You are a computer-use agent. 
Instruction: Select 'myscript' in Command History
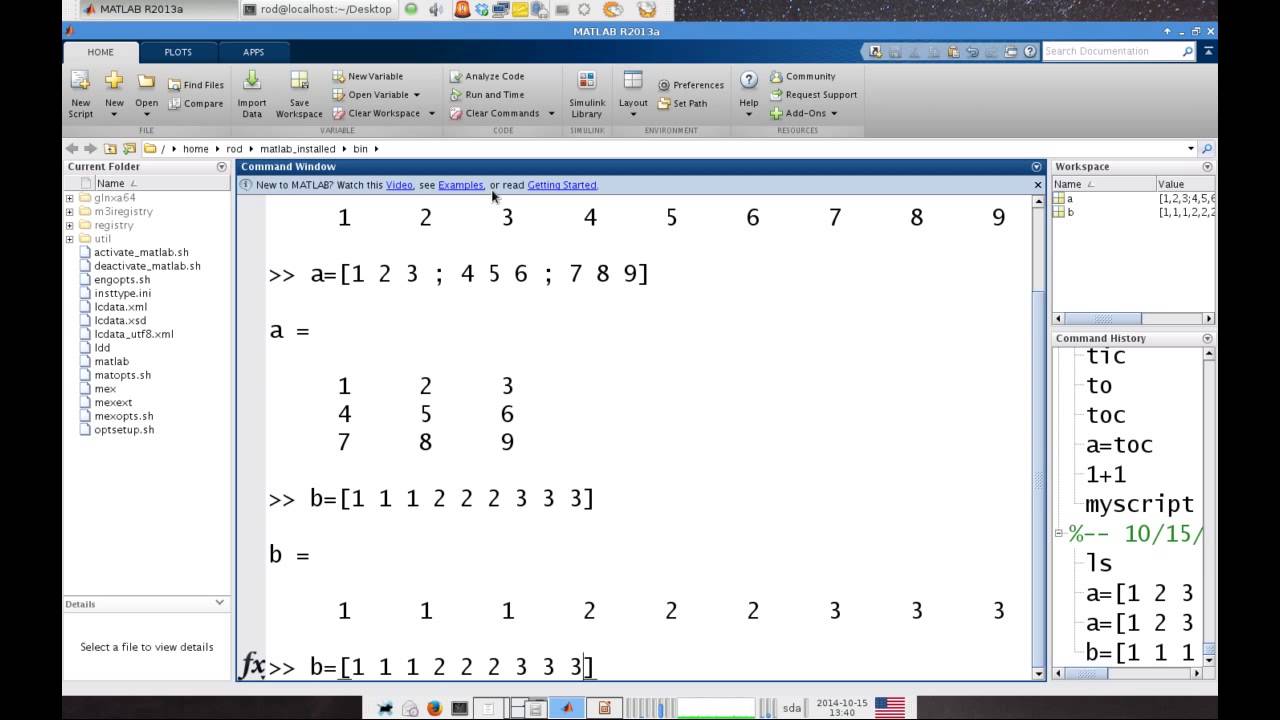click(x=1139, y=504)
